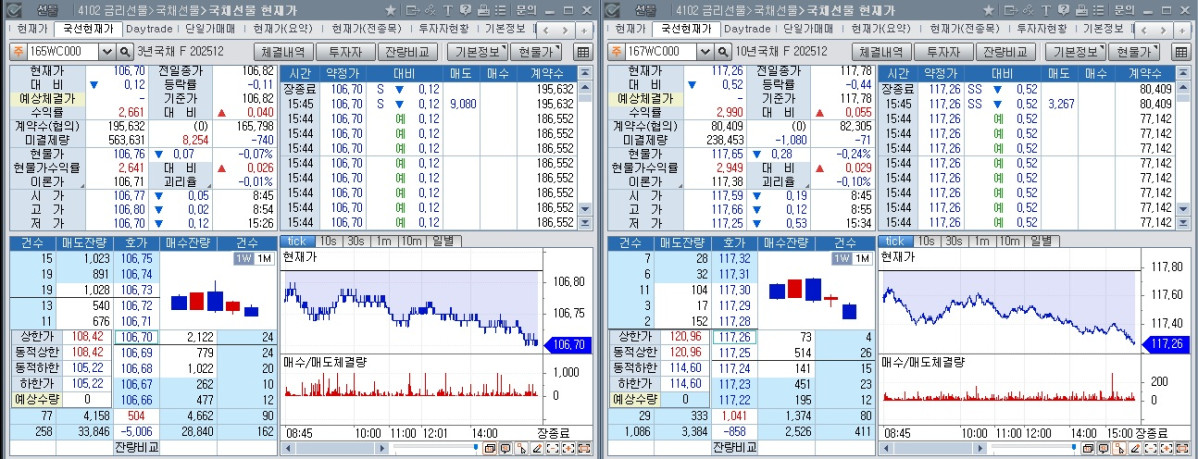Open the 167WC000 code dropdown
The height and width of the screenshot is (459, 1198).
pos(705,52)
